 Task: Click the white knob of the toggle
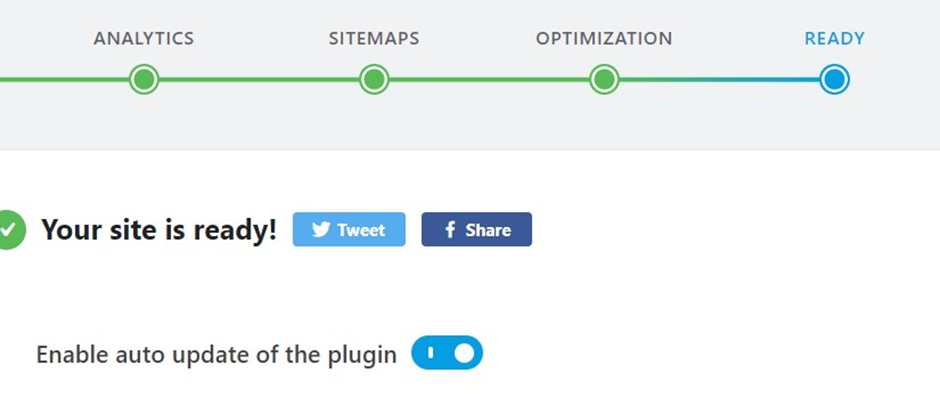[x=464, y=353]
